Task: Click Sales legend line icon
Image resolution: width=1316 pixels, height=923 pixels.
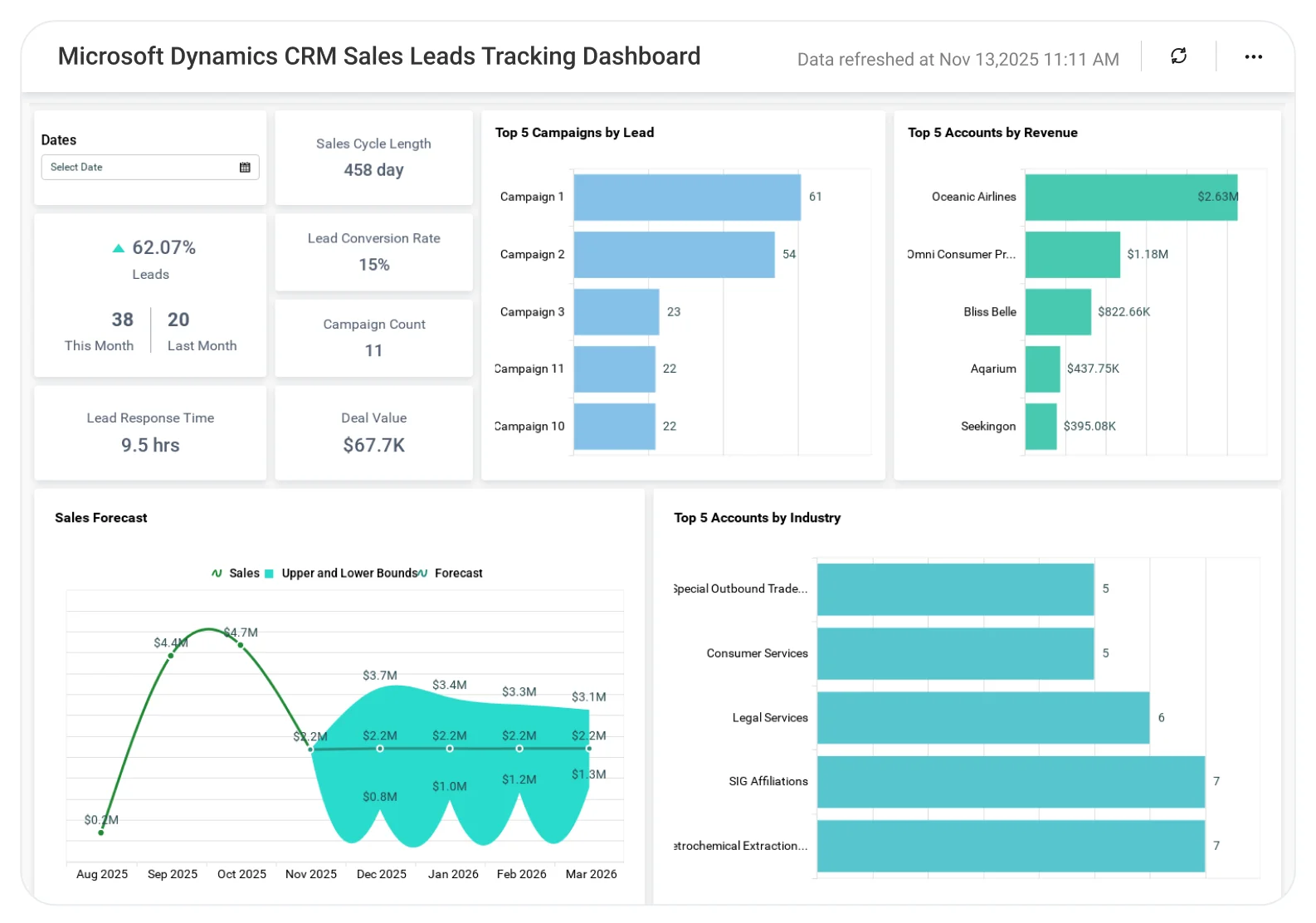Action: [x=217, y=574]
